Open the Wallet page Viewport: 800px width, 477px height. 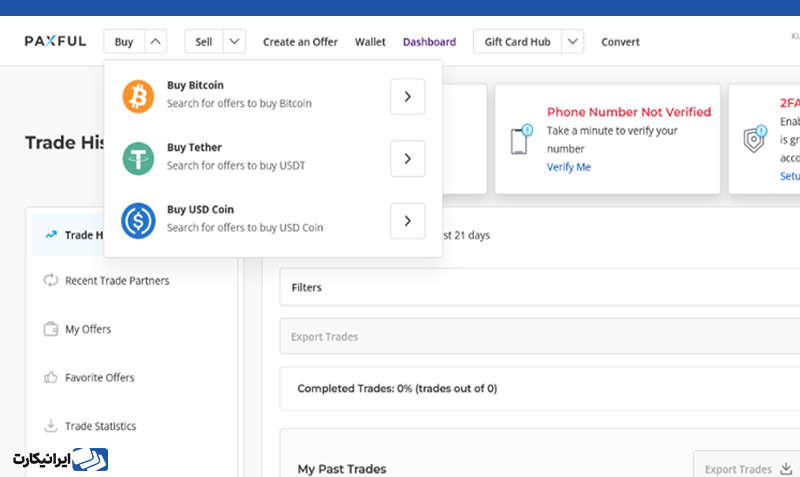coord(370,42)
